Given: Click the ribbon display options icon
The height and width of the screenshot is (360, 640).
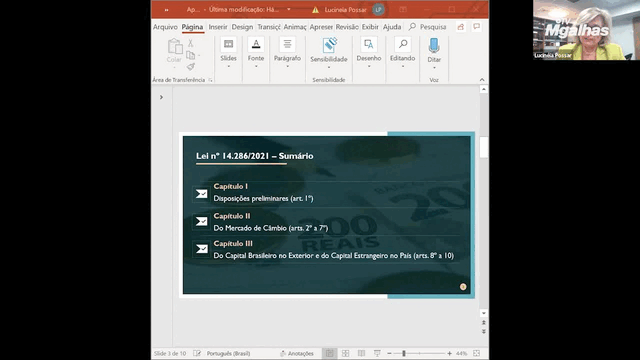Looking at the screenshot, I should point(403,9).
